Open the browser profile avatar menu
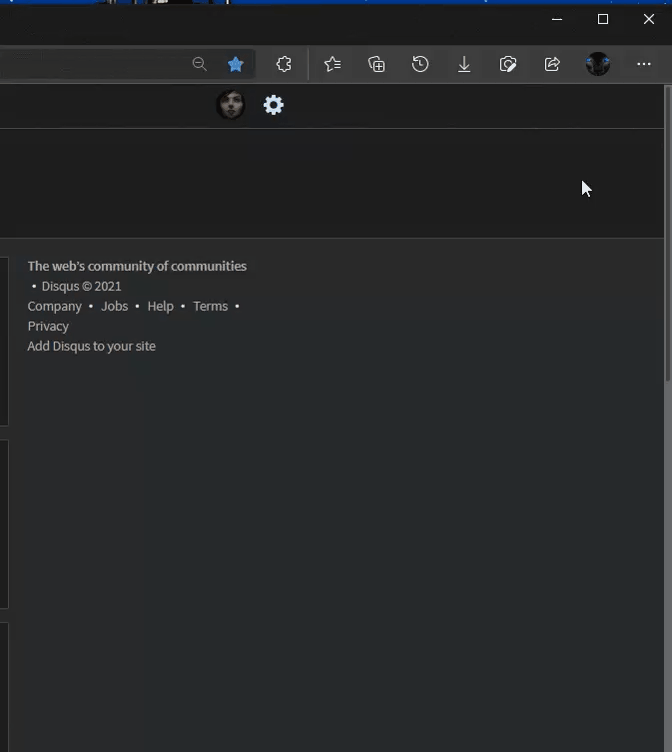The width and height of the screenshot is (672, 752). point(598,64)
